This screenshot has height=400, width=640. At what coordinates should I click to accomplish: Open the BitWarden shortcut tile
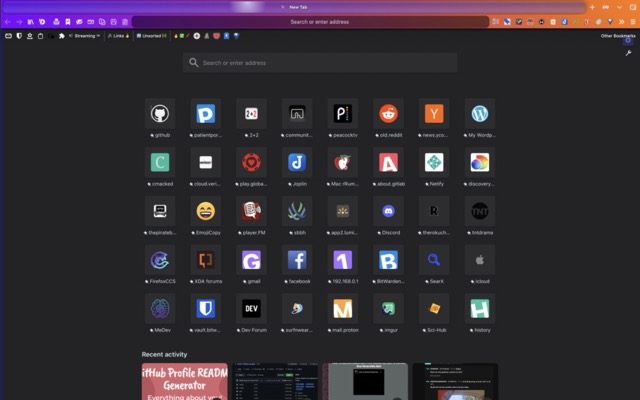click(x=388, y=260)
